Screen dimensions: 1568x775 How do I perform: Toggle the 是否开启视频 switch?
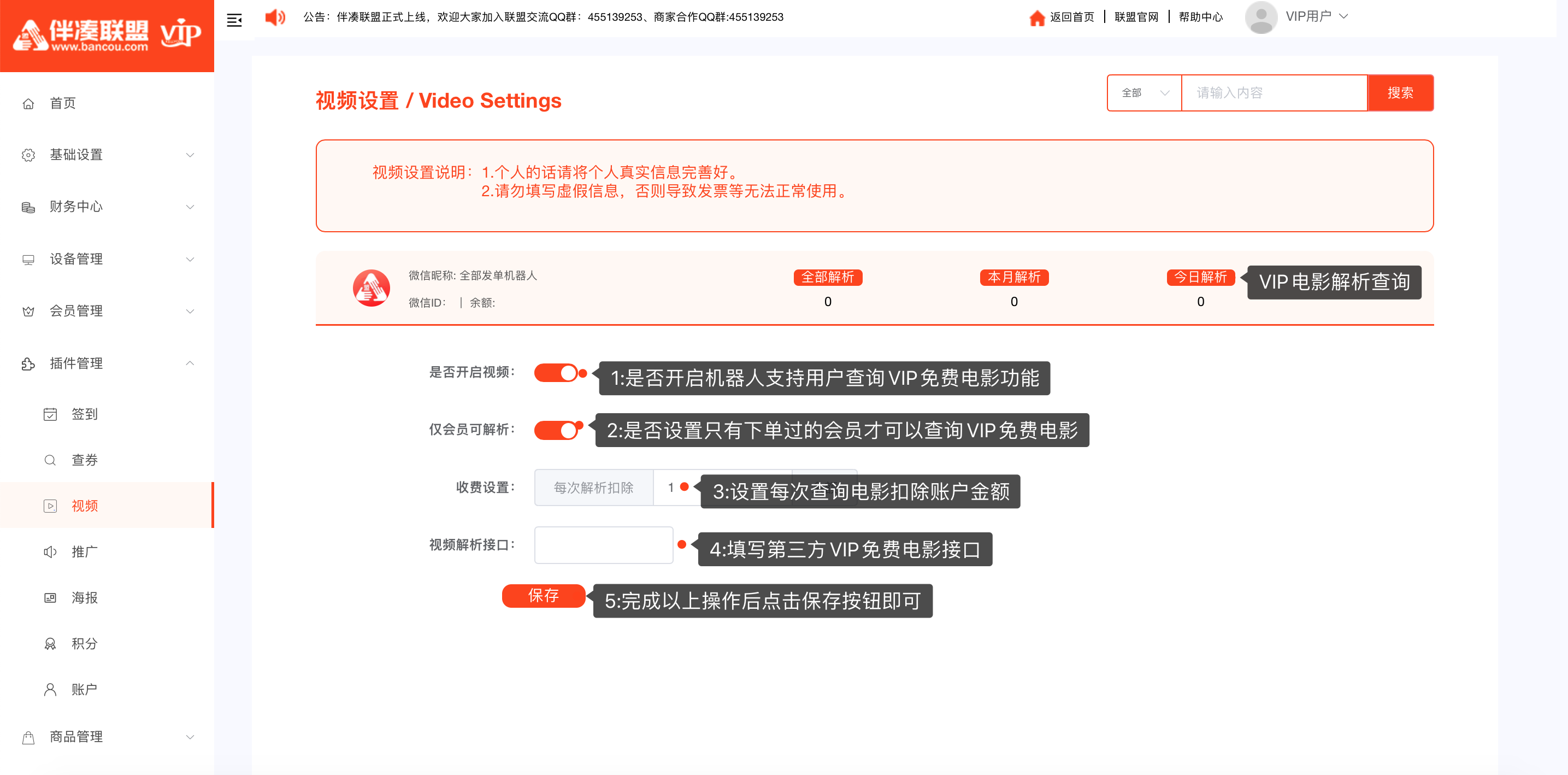pyautogui.click(x=556, y=373)
